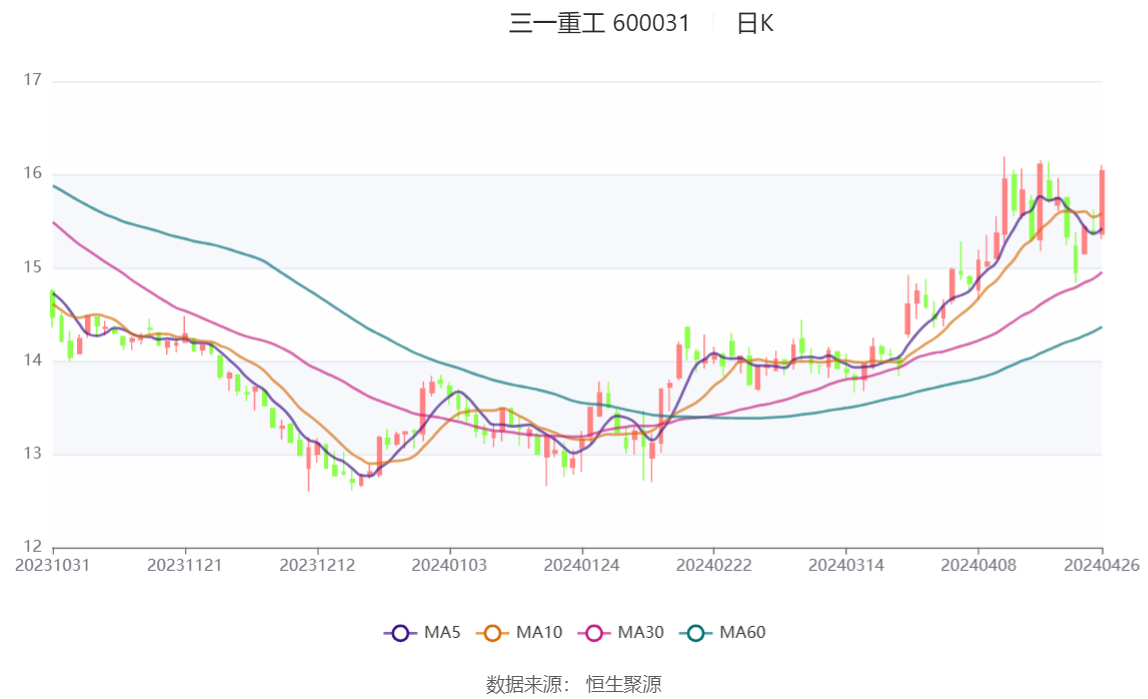Click the x-axis date 20240103
1148x699 pixels.
tap(449, 566)
